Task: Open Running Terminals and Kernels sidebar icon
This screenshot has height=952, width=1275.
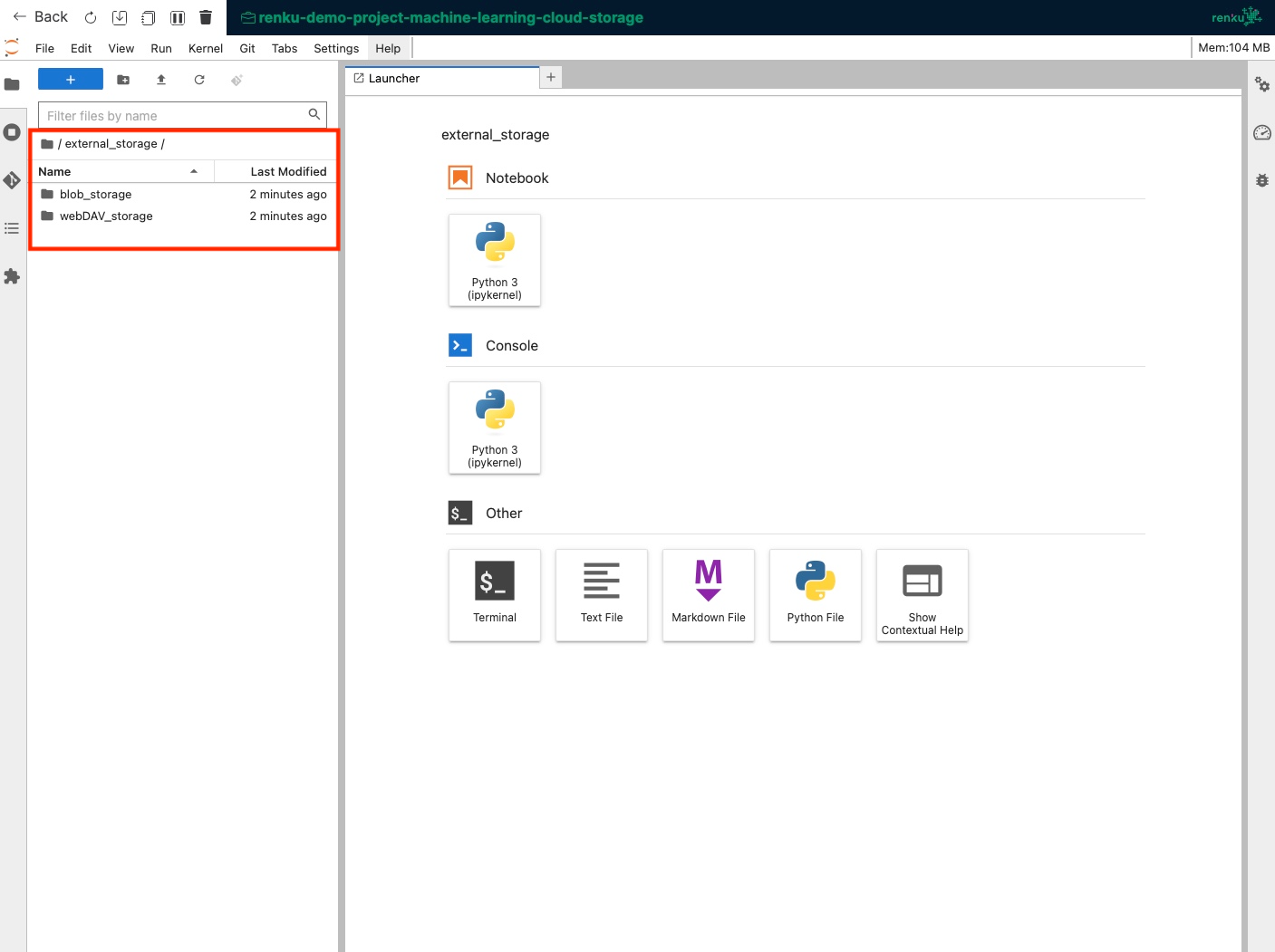Action: (12, 132)
